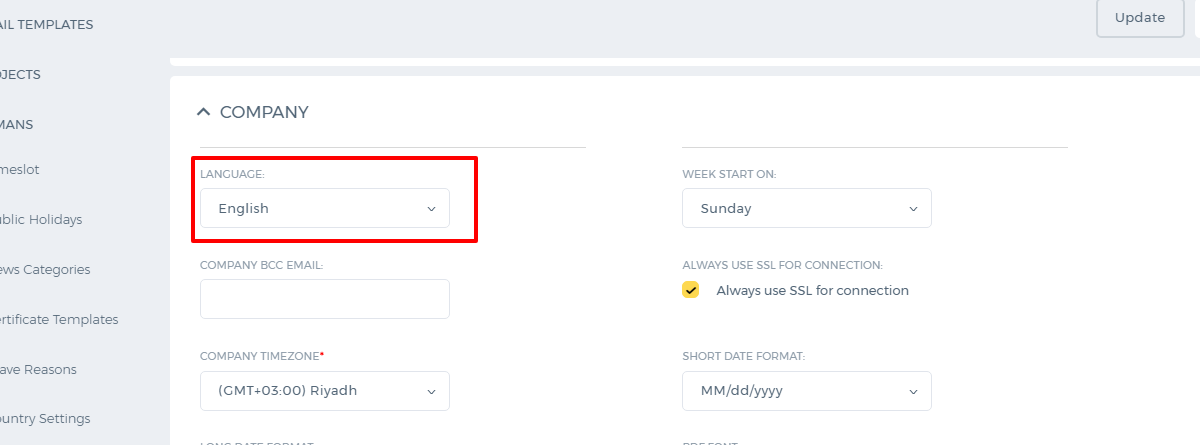Click the Update button
The height and width of the screenshot is (445, 1200).
pyautogui.click(x=1140, y=18)
